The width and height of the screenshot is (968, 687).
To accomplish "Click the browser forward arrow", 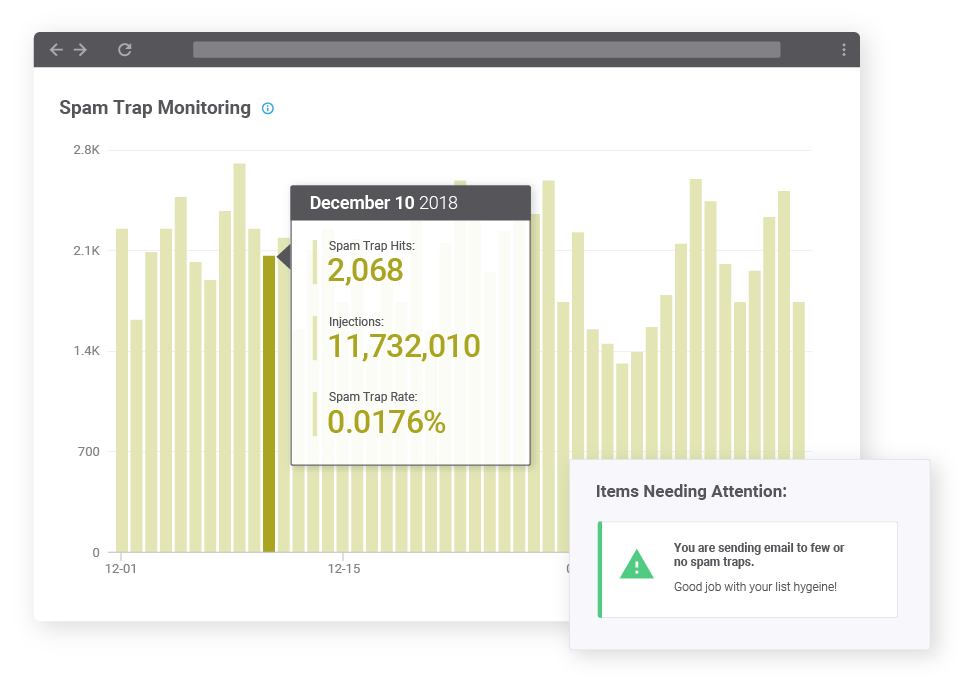I will pos(80,50).
